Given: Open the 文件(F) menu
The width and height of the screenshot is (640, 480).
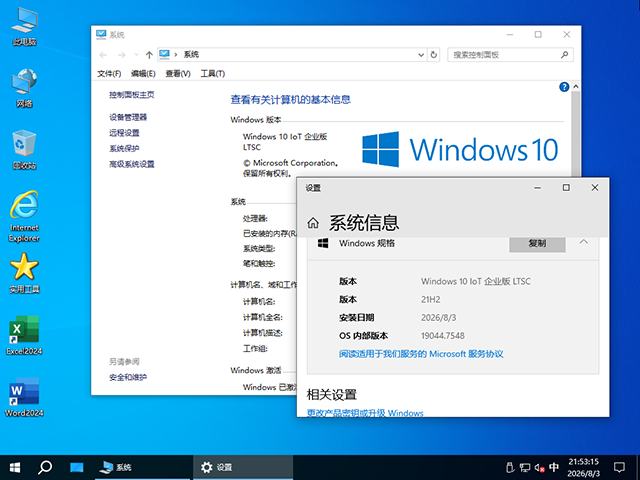Looking at the screenshot, I should click(109, 73).
